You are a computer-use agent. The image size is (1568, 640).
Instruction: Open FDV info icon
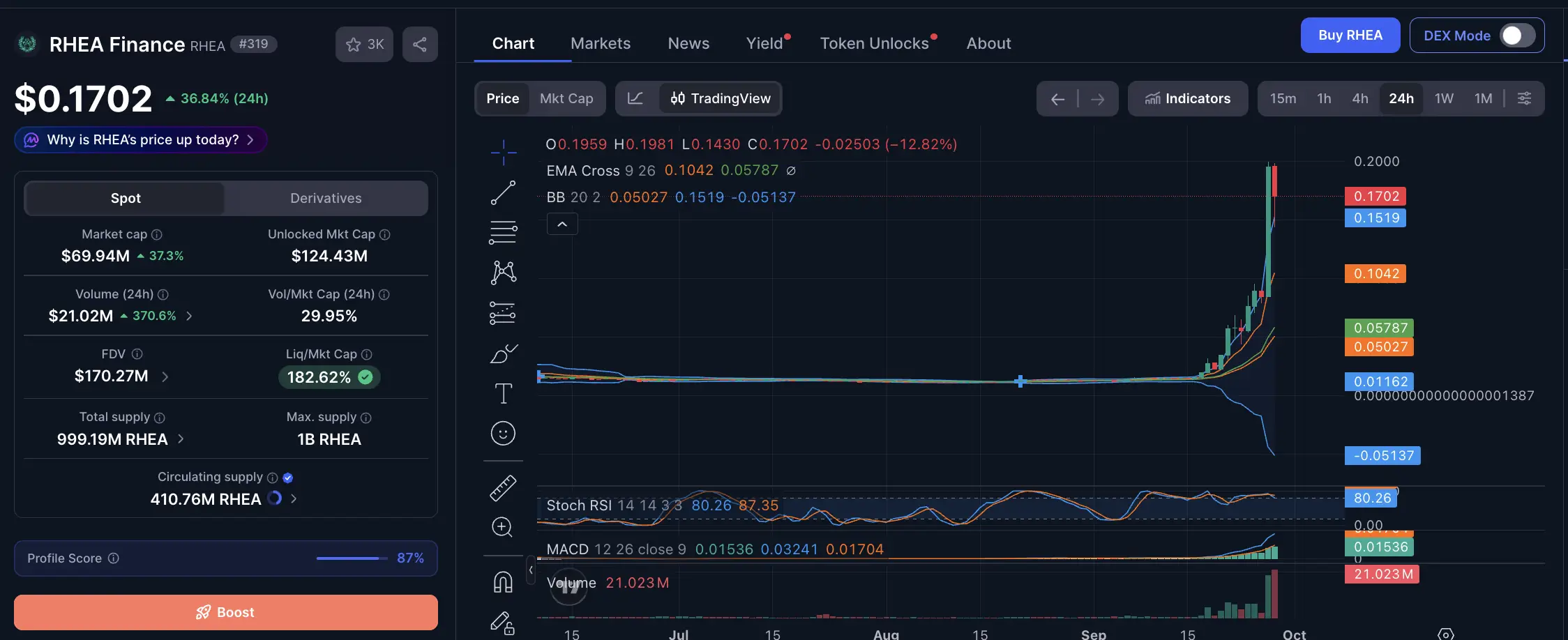(137, 354)
